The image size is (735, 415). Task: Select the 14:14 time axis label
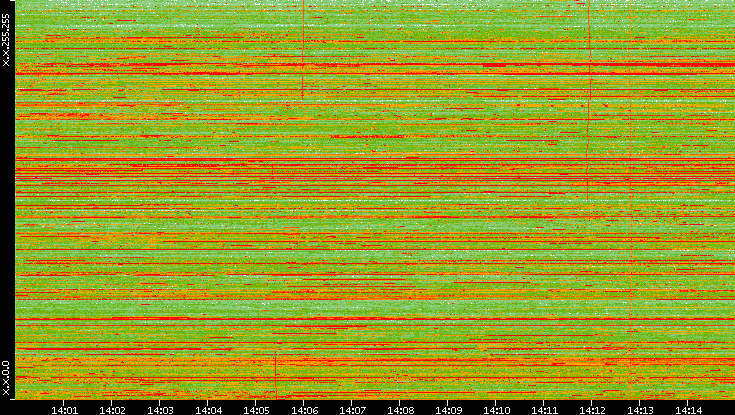tap(688, 411)
